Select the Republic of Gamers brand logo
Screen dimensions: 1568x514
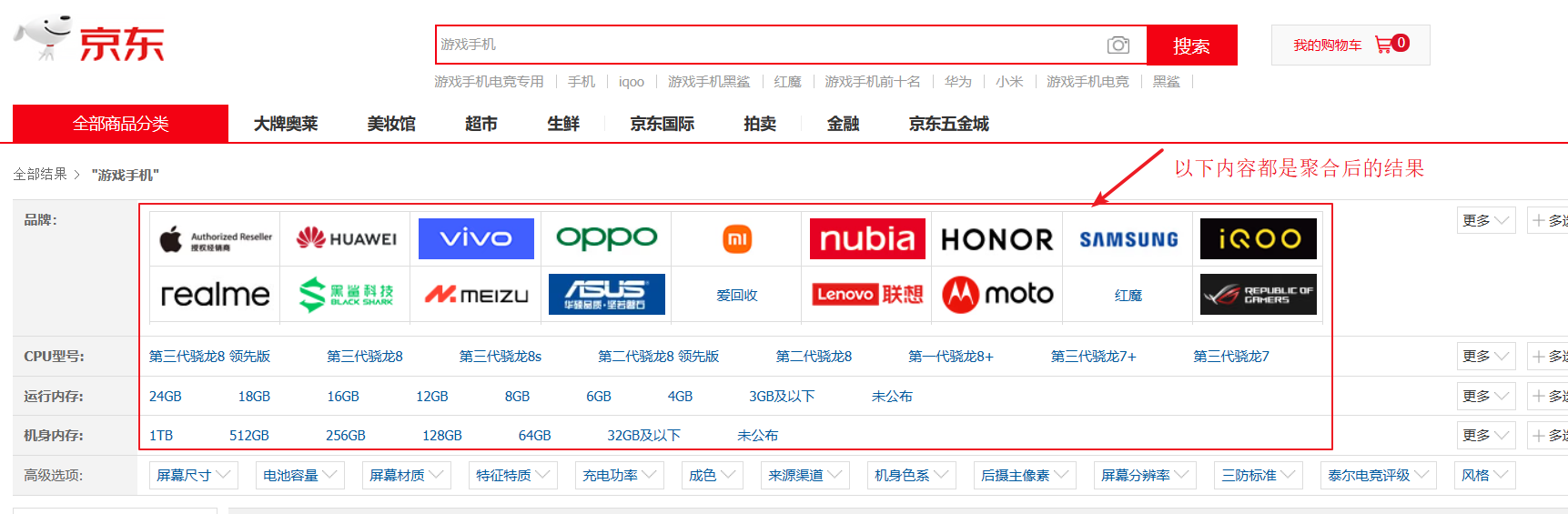point(1259,295)
